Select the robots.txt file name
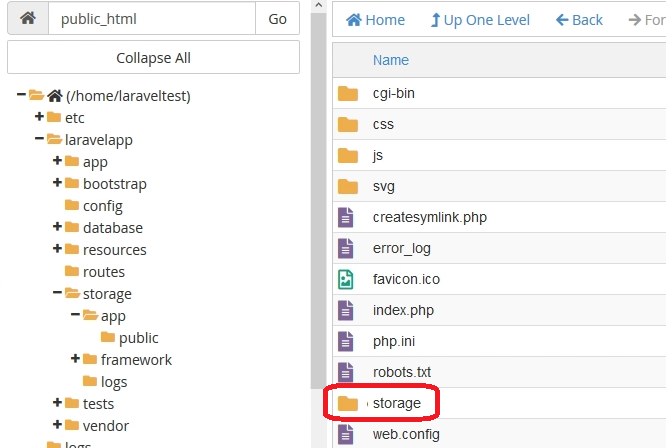This screenshot has height=448, width=666. pyautogui.click(x=402, y=372)
